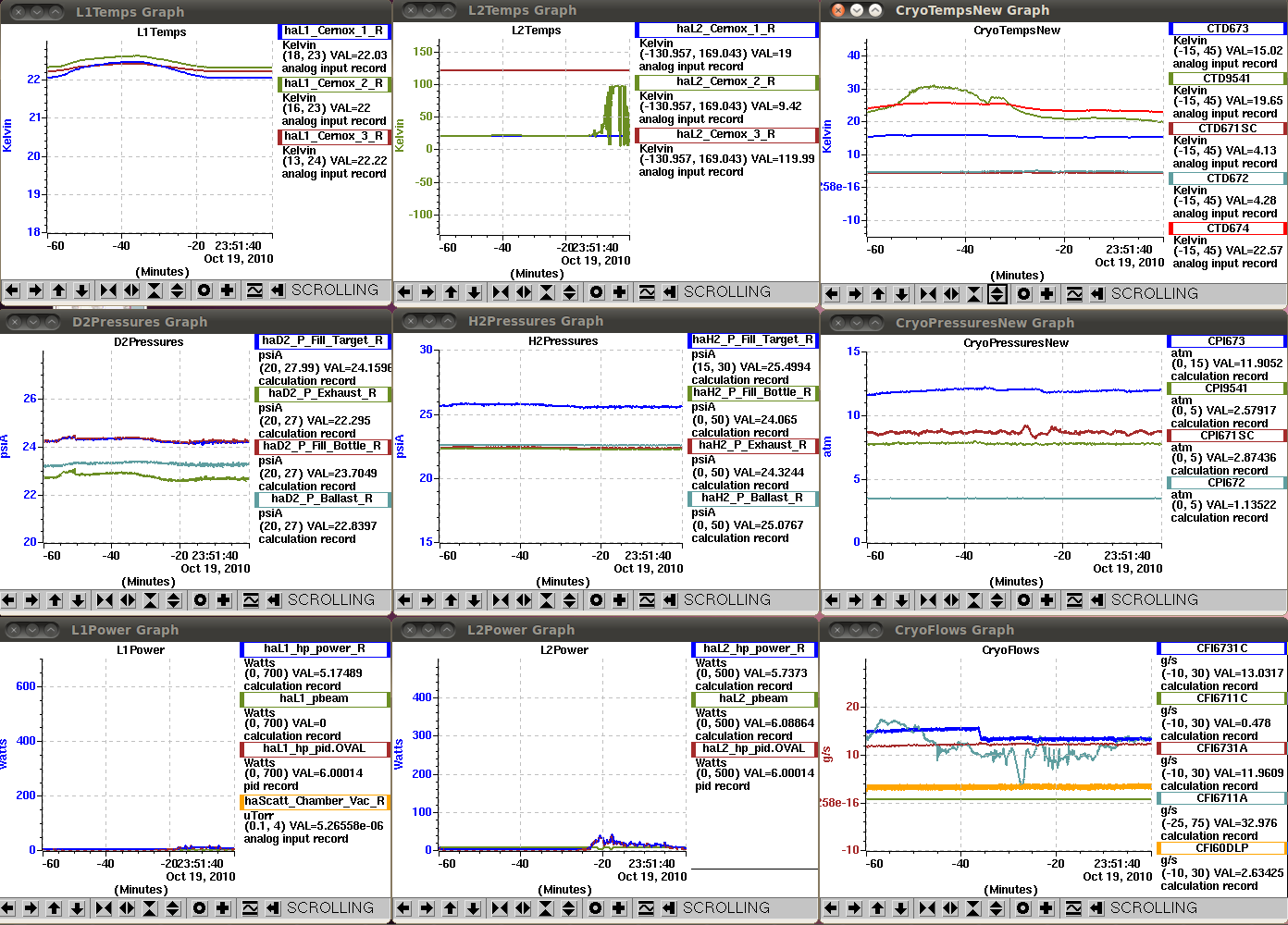The image size is (1288, 925).
Task: Click the circle auto-scale icon in CryoTempsNew Graph
Action: (x=1023, y=294)
